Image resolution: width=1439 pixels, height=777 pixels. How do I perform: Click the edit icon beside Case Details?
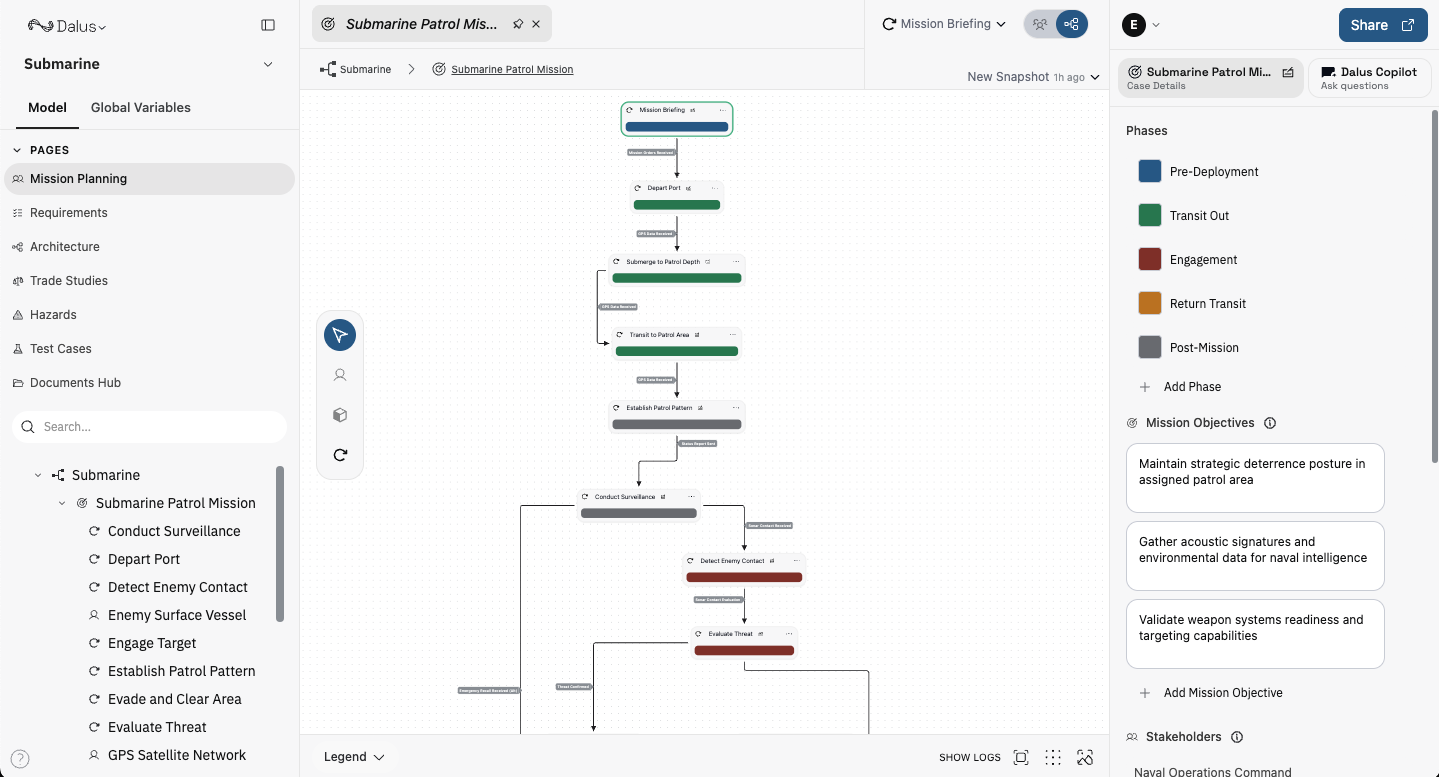pos(1288,72)
